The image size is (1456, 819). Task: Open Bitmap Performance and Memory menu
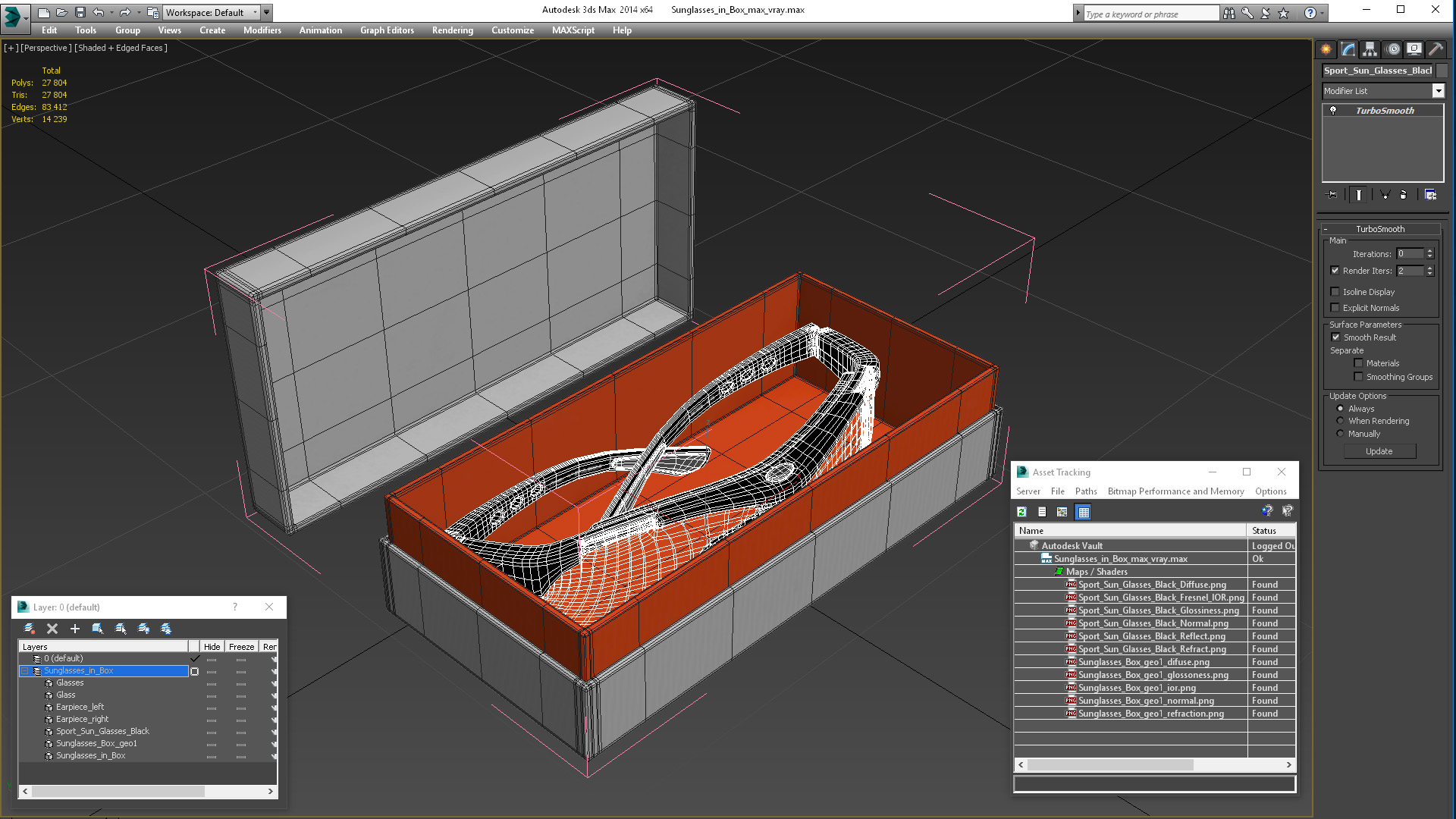point(1175,491)
